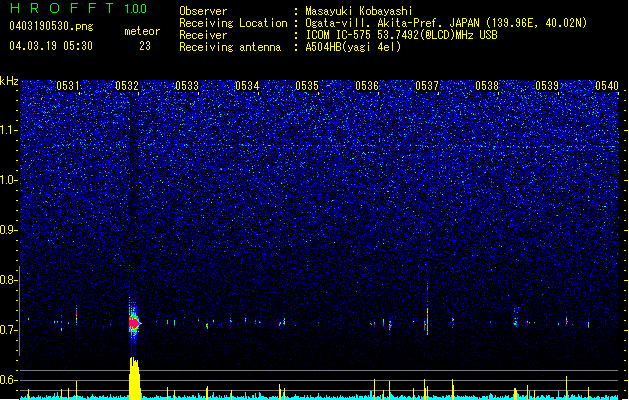Click the large yellow power peak at 0532
This screenshot has height=400, width=629.
[x=135, y=378]
